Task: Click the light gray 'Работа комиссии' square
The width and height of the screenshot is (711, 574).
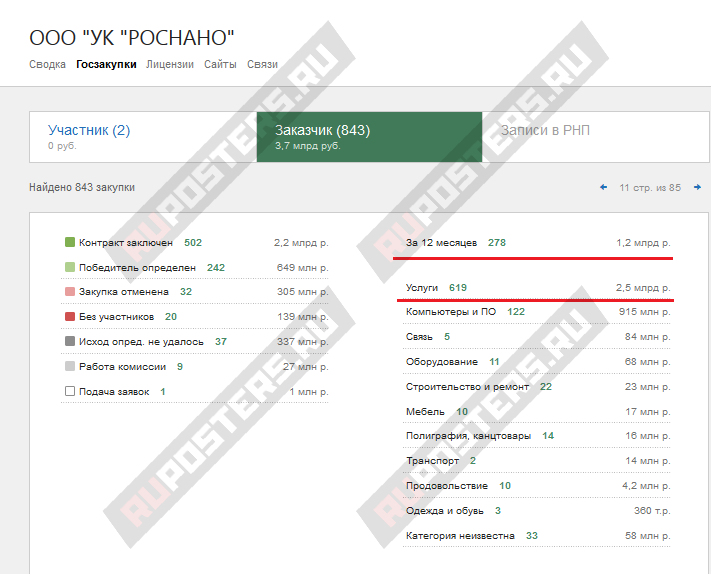Action: [x=70, y=366]
